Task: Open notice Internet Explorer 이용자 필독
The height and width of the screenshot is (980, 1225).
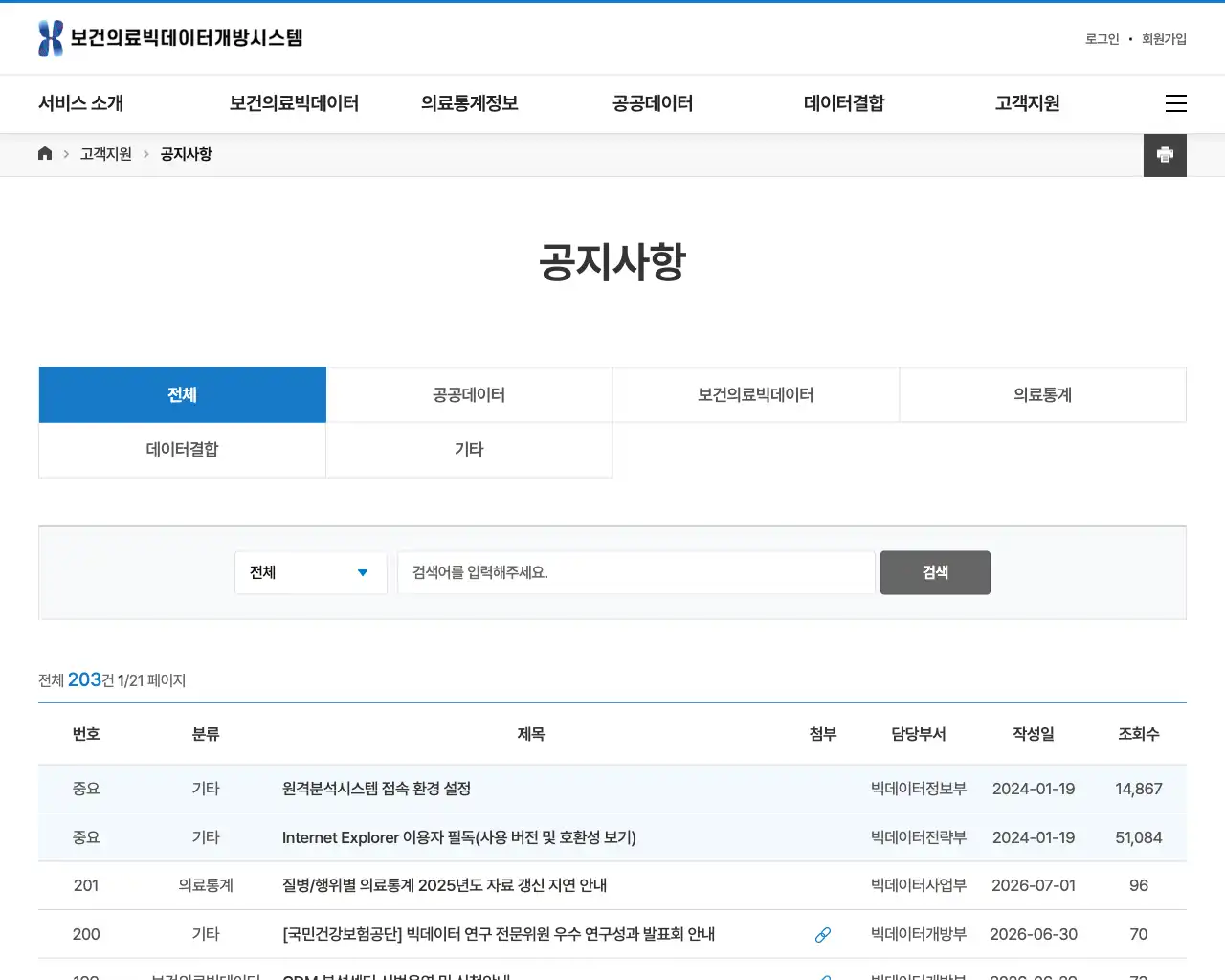Action: point(459,837)
